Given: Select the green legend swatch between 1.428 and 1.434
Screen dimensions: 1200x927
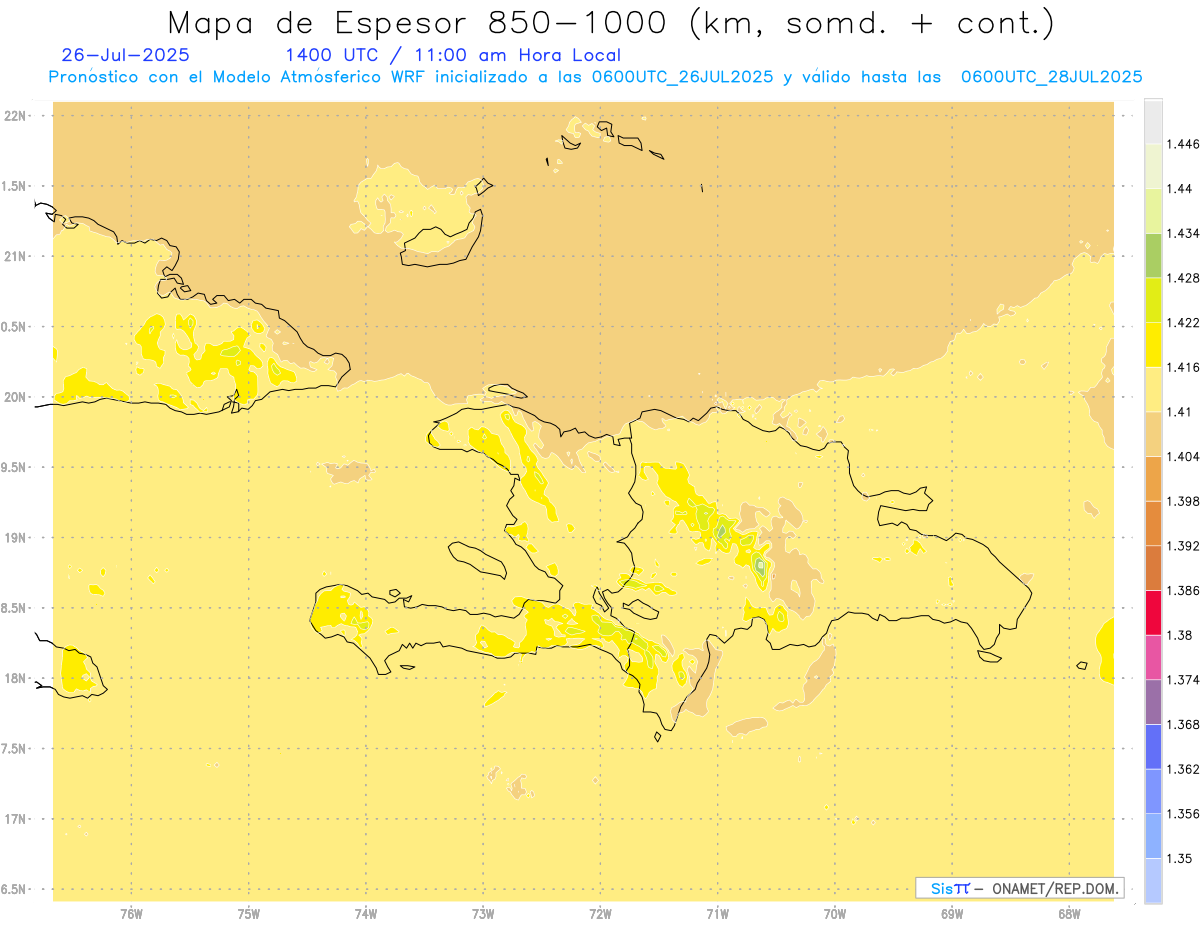Looking at the screenshot, I should point(1153,255).
